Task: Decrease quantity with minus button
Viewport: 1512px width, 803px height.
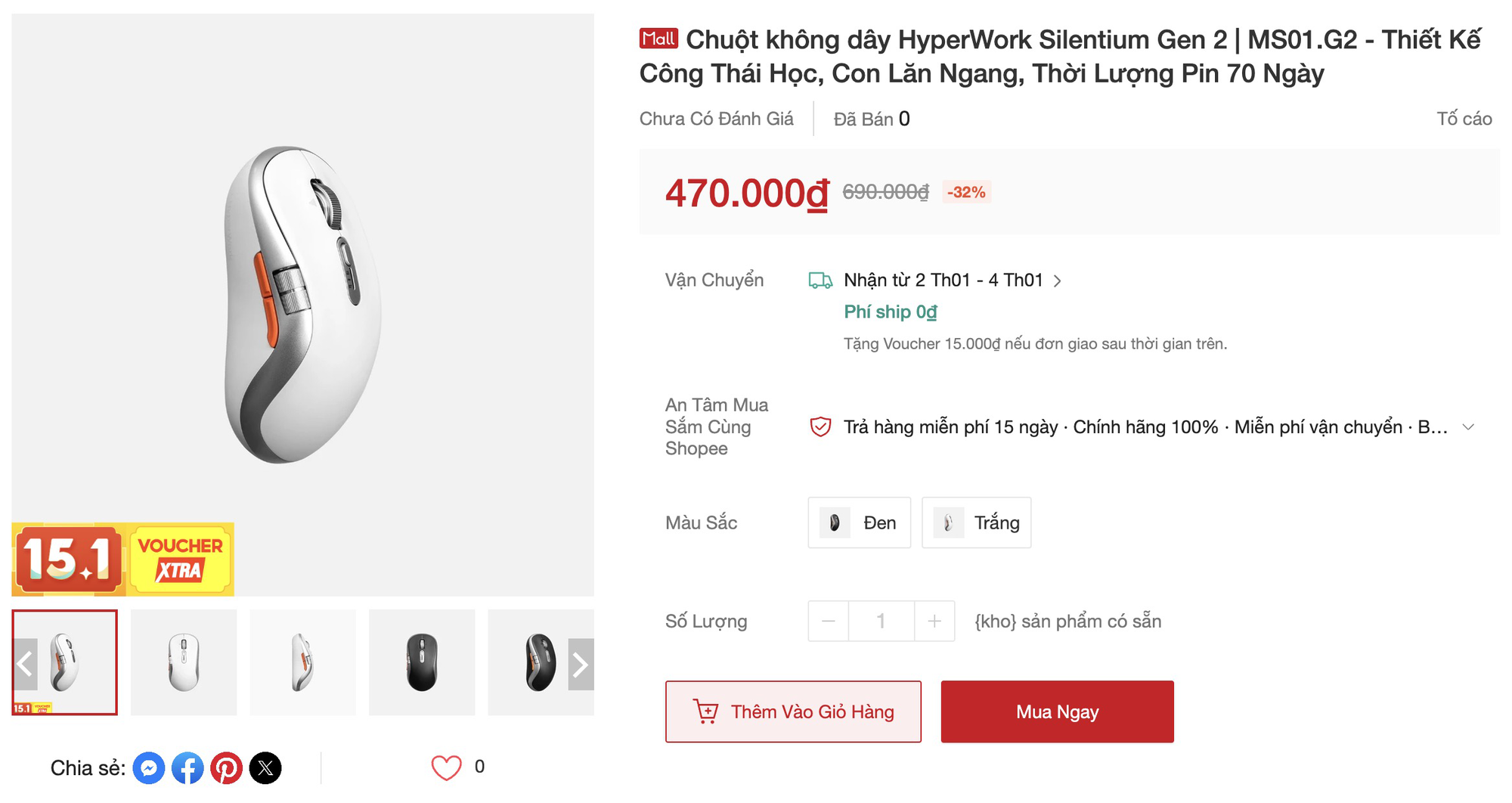Action: 829,622
